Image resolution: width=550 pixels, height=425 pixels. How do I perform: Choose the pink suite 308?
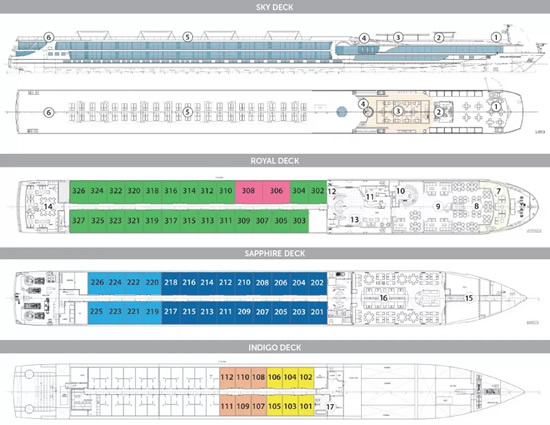click(248, 191)
